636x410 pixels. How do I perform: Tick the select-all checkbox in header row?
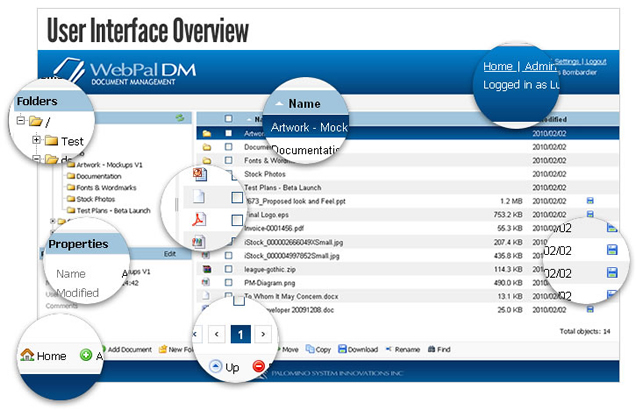click(228, 118)
